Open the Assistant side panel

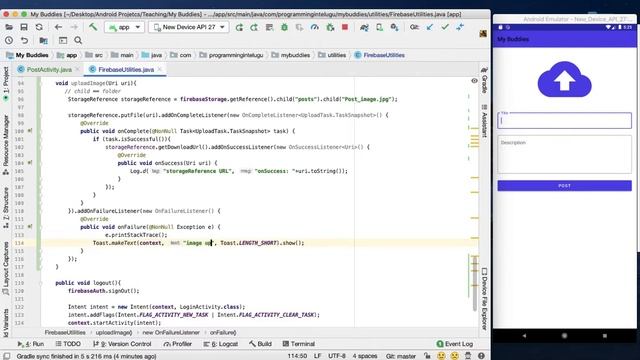pyautogui.click(x=484, y=121)
